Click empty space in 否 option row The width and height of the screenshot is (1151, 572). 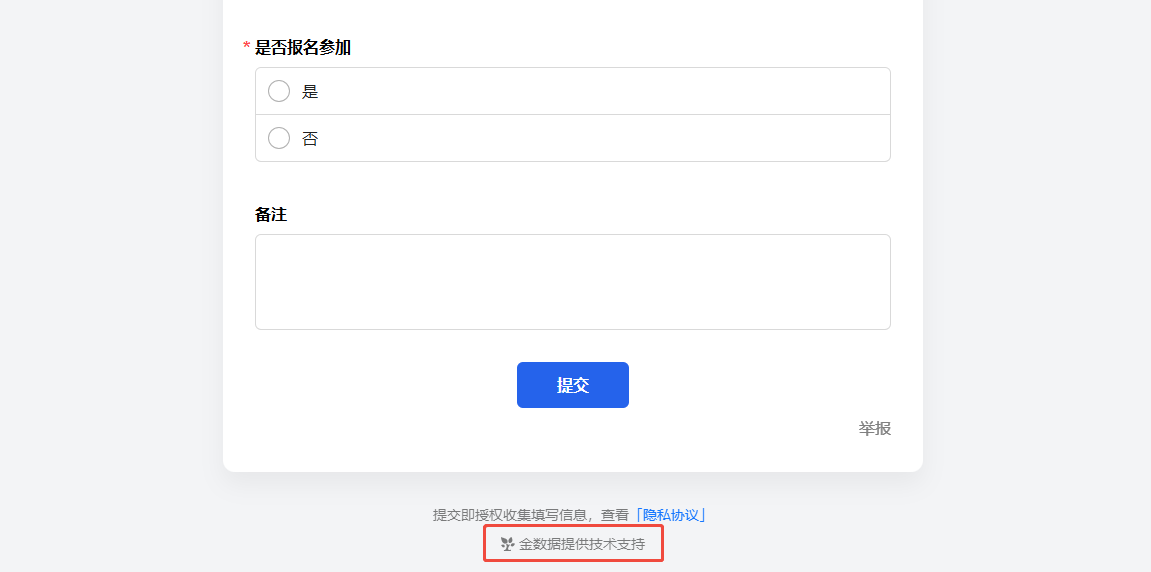point(600,138)
